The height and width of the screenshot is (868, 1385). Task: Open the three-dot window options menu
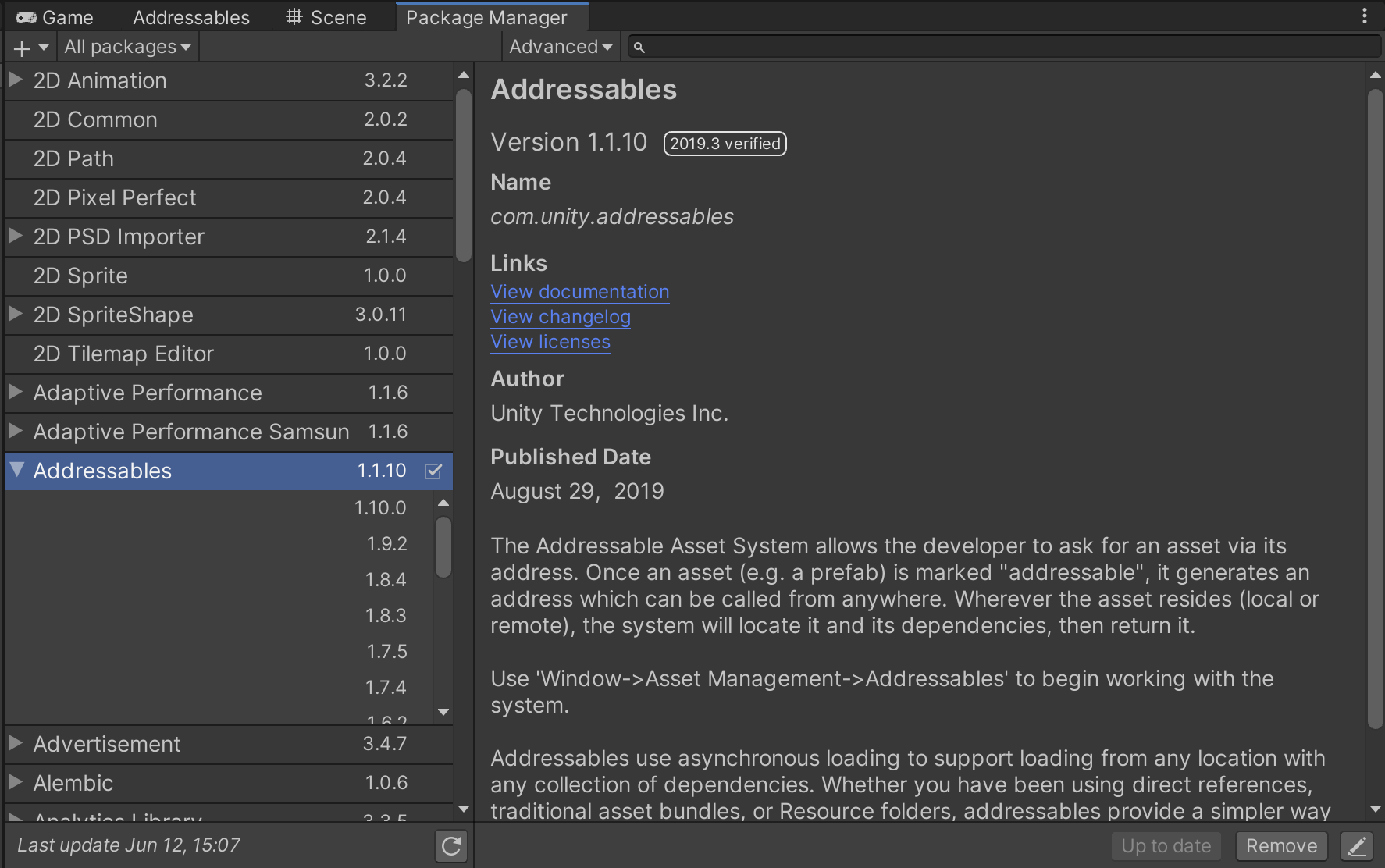(1365, 16)
